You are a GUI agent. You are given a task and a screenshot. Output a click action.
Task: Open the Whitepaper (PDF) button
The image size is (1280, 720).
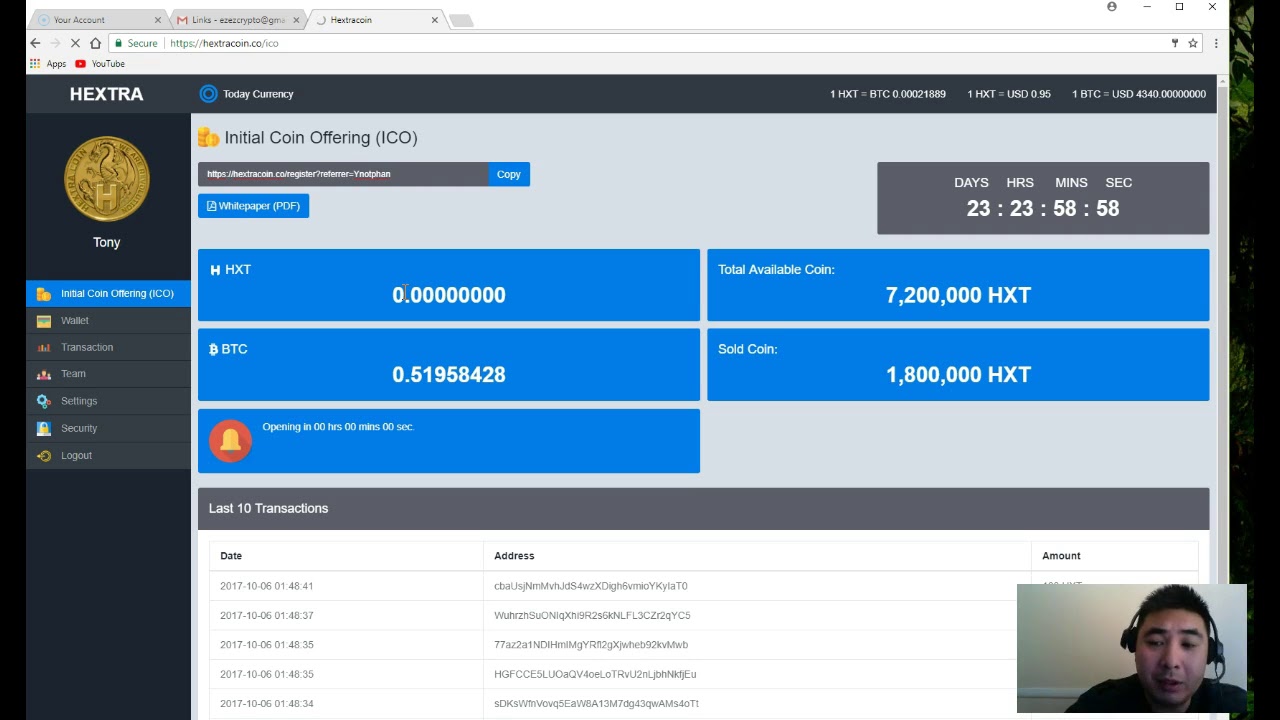(x=253, y=206)
